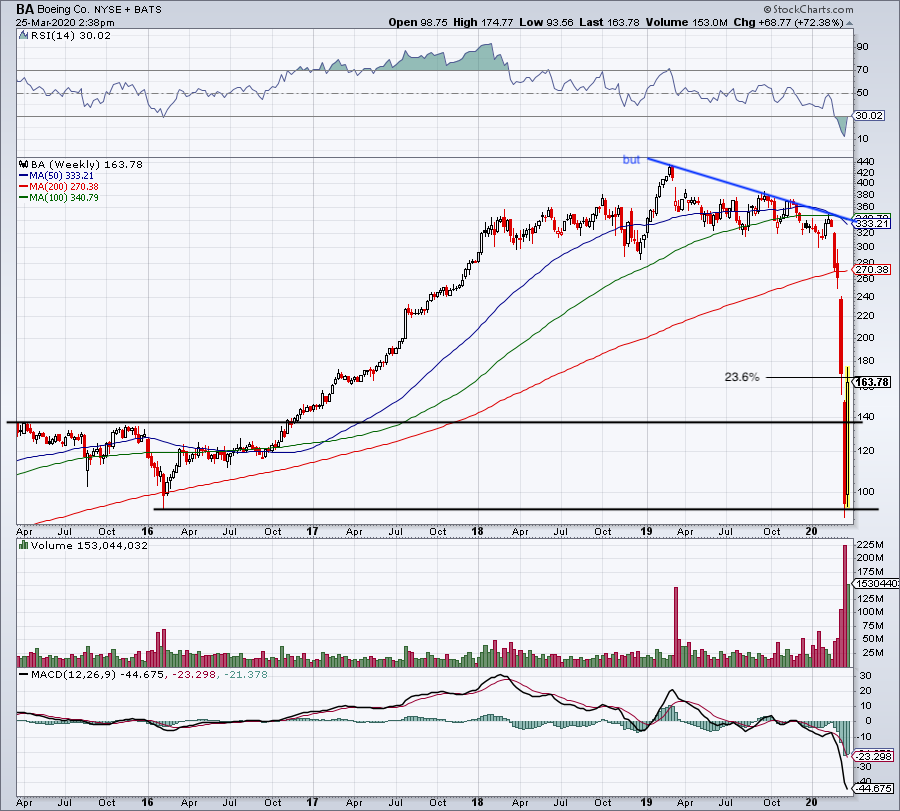This screenshot has width=900, height=811.
Task: Click the red line marker beside MA(200)
Action: point(24,187)
